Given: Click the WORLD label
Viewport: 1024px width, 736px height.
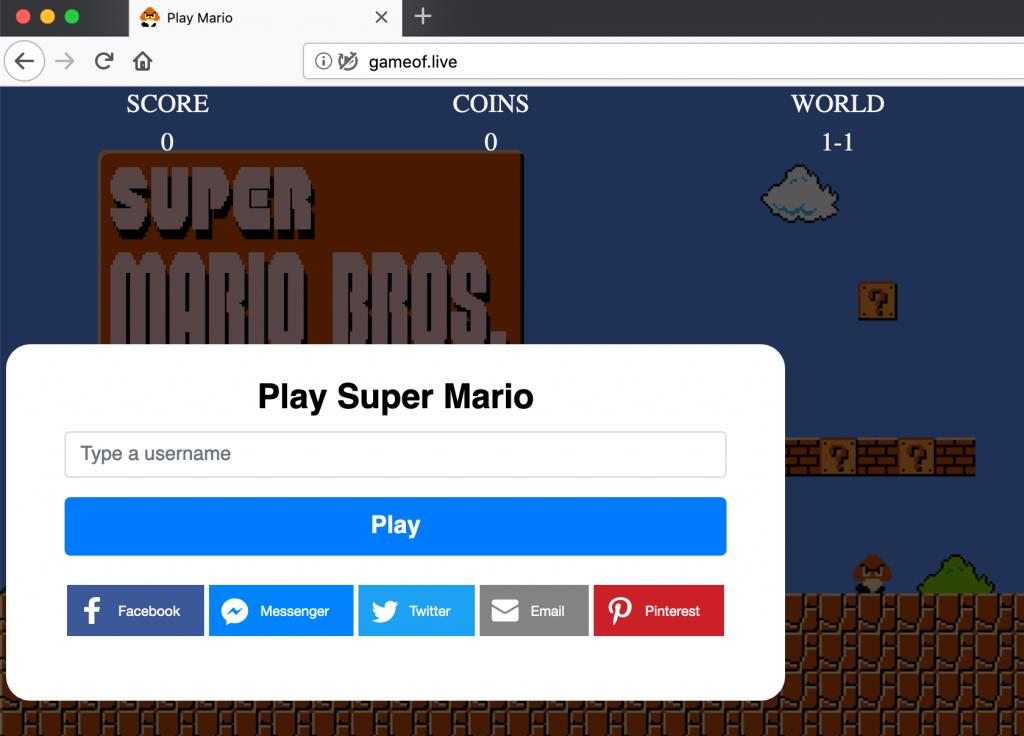Looking at the screenshot, I should [x=838, y=104].
